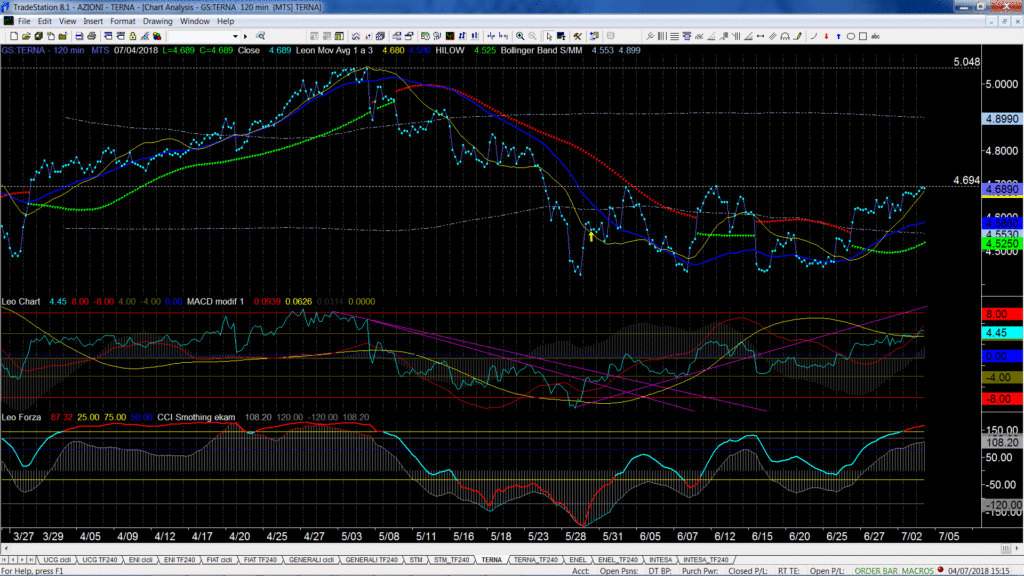
Task: Open the Window menu
Action: 195,22
